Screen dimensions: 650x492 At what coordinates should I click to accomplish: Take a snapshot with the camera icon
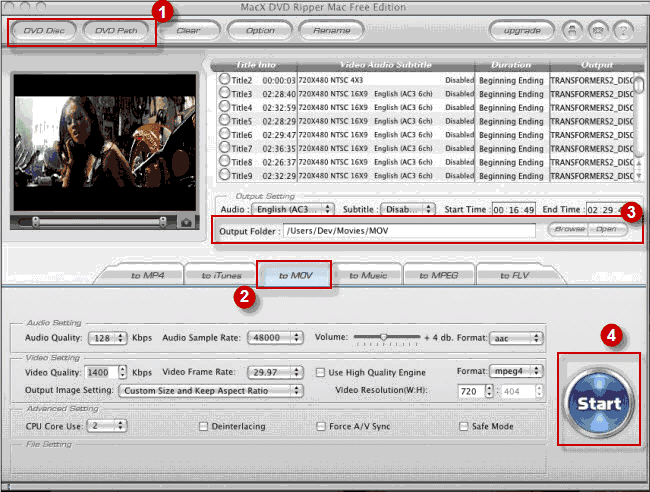tap(186, 223)
